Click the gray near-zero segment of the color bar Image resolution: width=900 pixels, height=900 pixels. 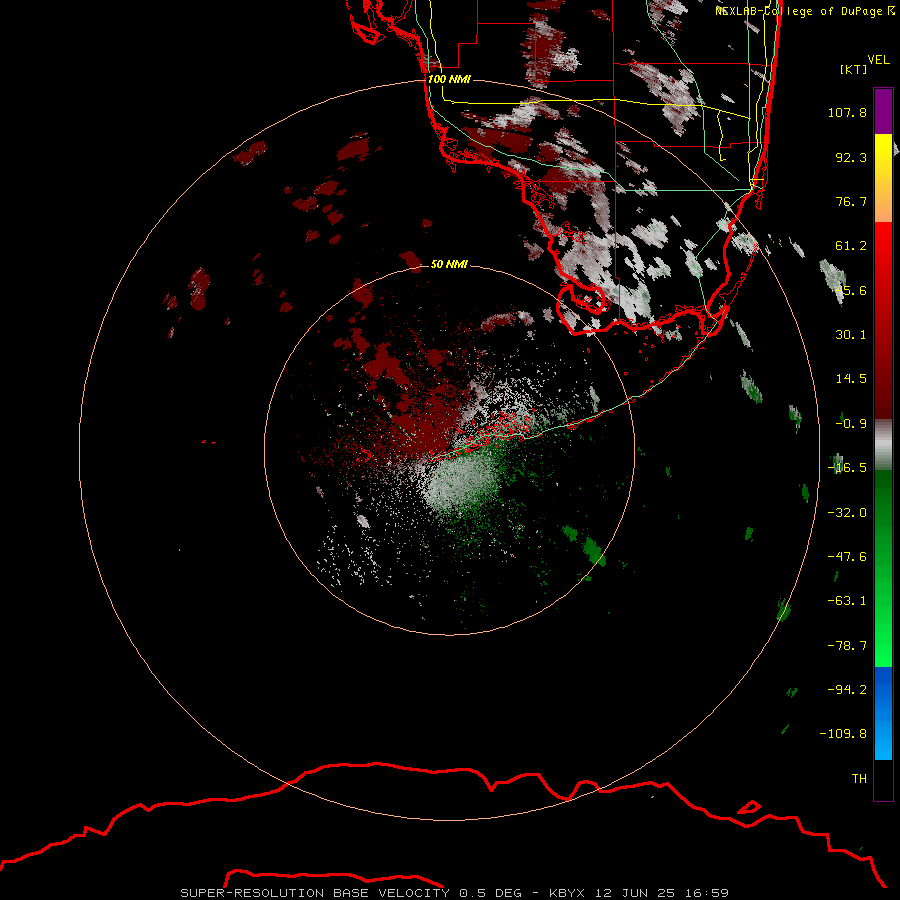[883, 444]
